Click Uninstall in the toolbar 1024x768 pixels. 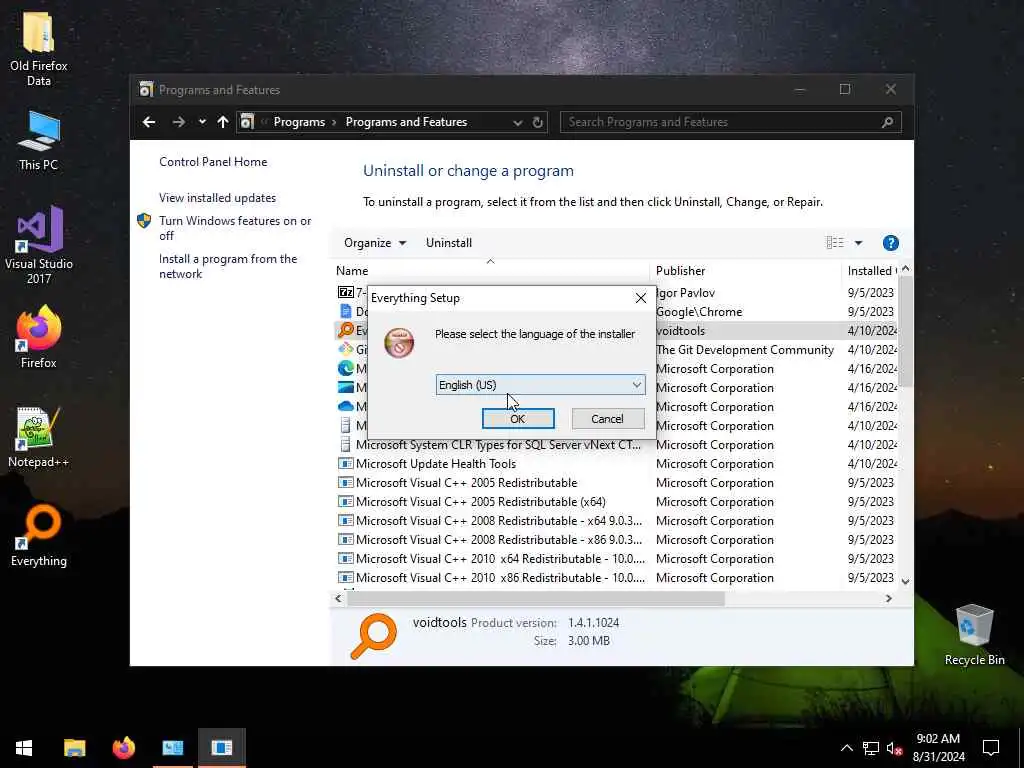pos(449,243)
